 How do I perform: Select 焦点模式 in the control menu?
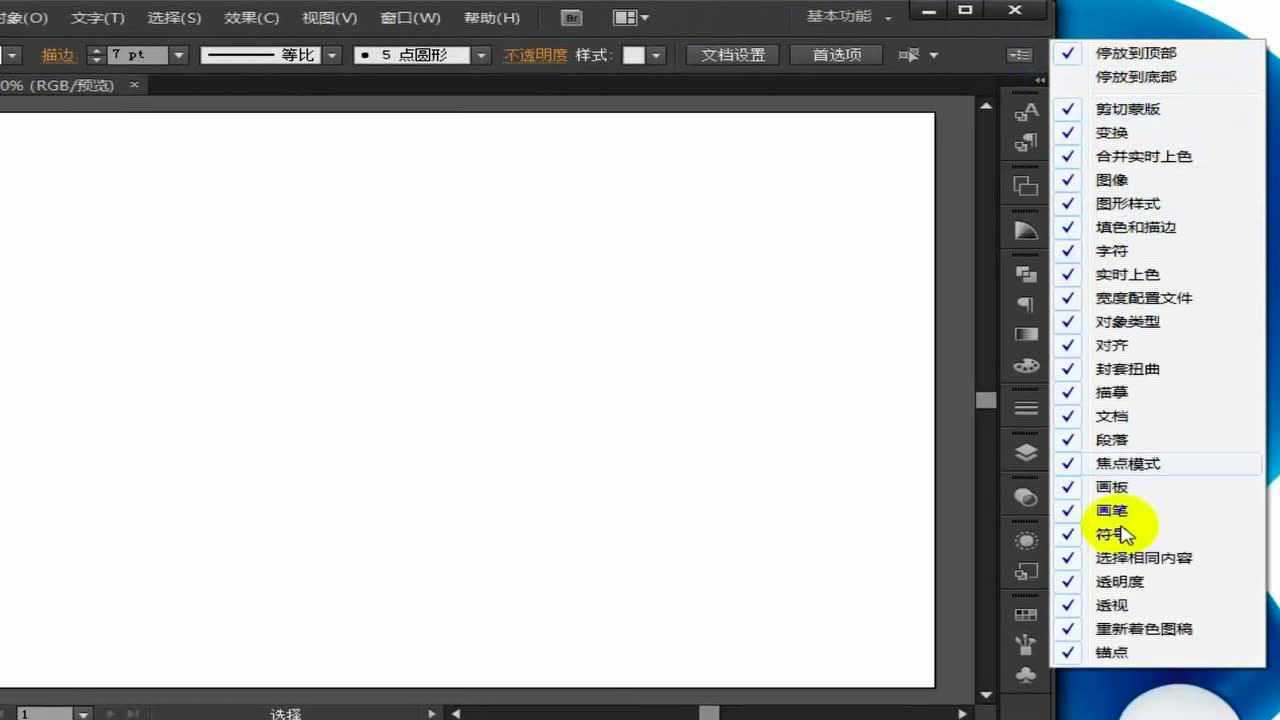point(1160,464)
